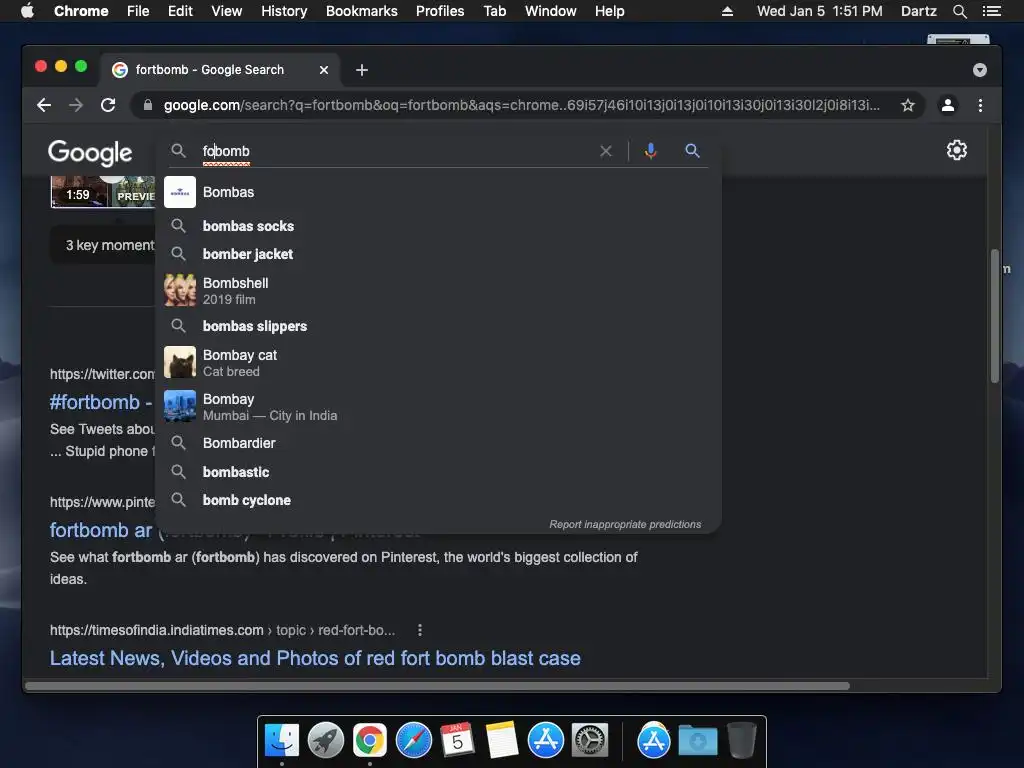Select Bombay cat breed suggestion
This screenshot has width=1024, height=768.
(438, 362)
